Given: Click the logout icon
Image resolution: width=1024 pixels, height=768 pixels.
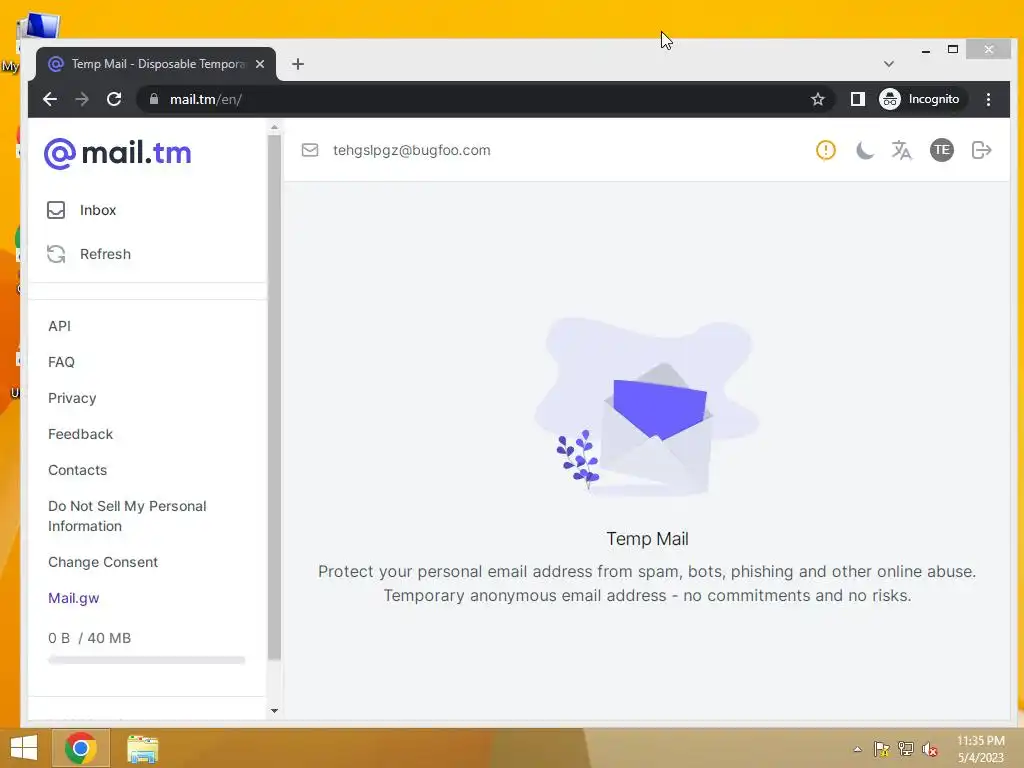Looking at the screenshot, I should pyautogui.click(x=982, y=150).
